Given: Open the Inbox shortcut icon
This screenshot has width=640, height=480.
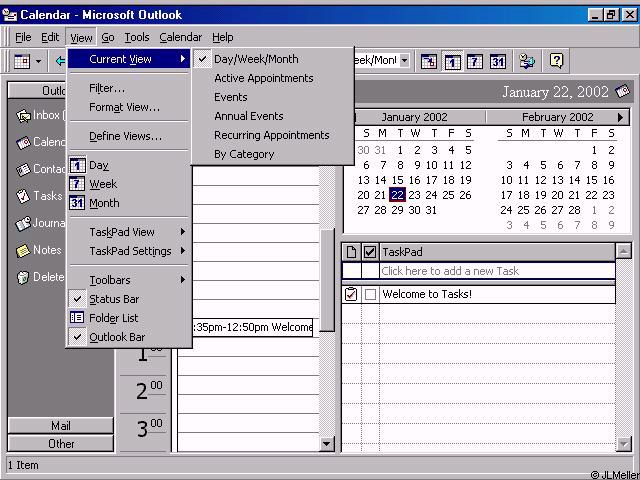Looking at the screenshot, I should coord(23,116).
